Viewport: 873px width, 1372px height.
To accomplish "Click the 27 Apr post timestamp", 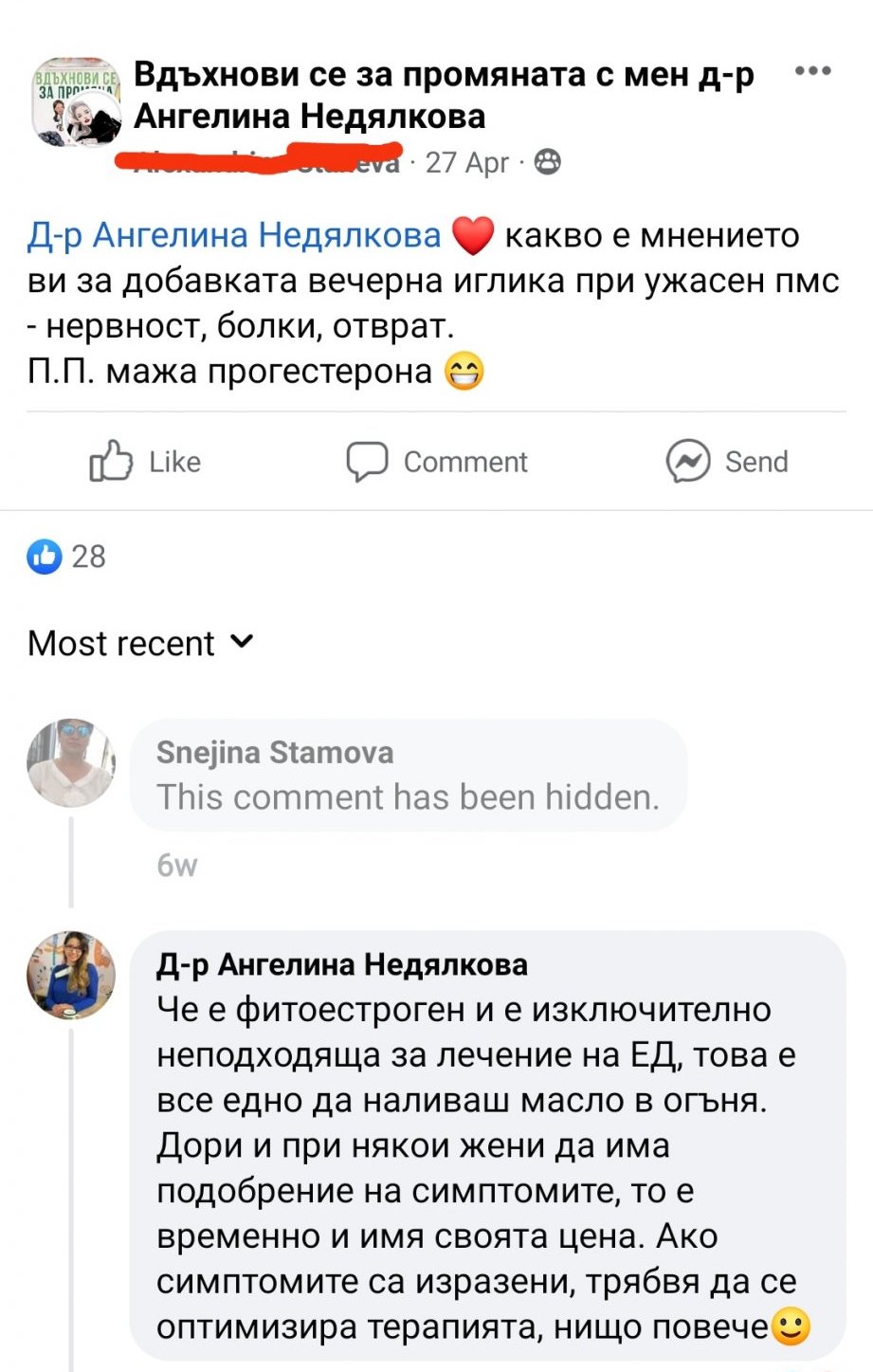I will (x=467, y=163).
